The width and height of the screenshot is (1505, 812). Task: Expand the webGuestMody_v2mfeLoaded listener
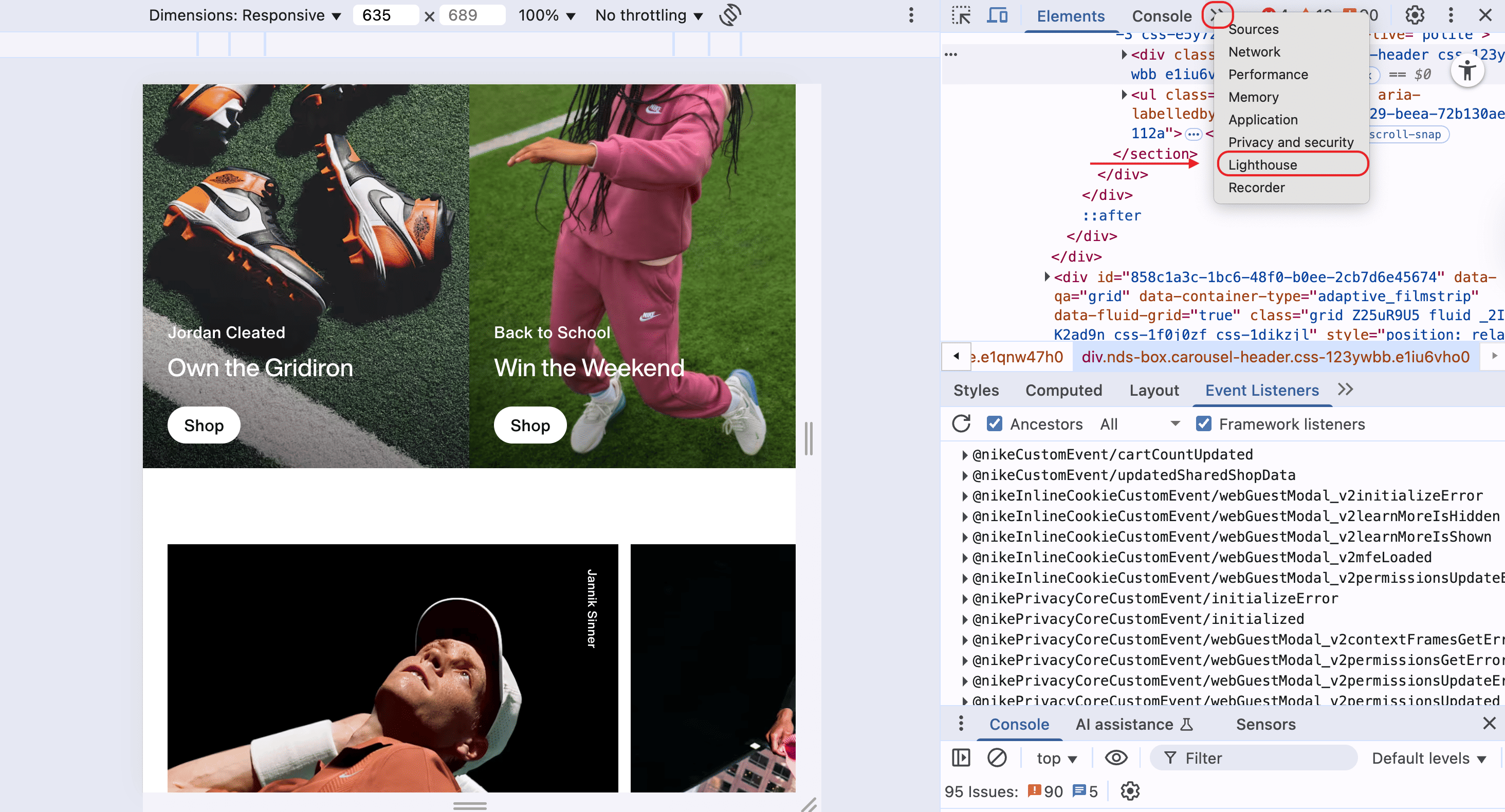tap(964, 557)
